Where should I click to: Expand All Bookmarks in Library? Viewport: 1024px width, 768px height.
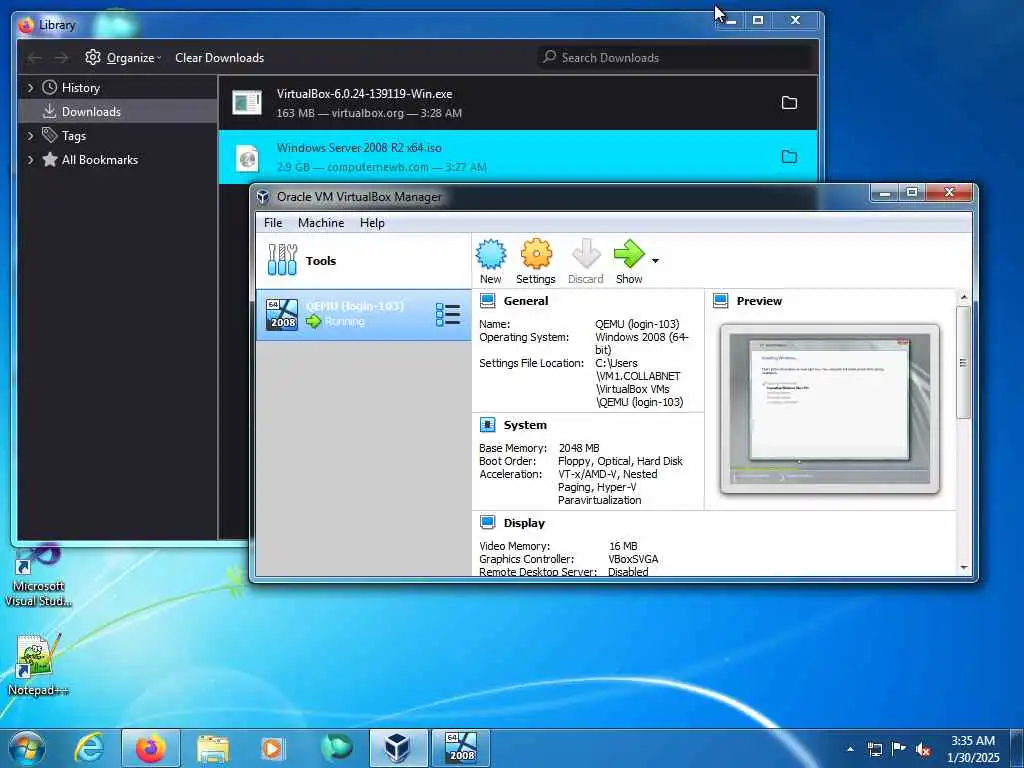coord(30,159)
